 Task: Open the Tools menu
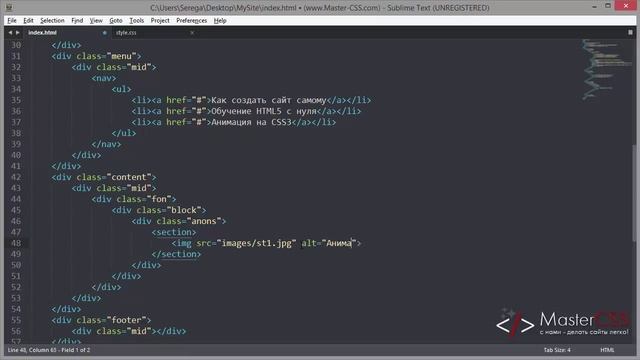(136, 20)
